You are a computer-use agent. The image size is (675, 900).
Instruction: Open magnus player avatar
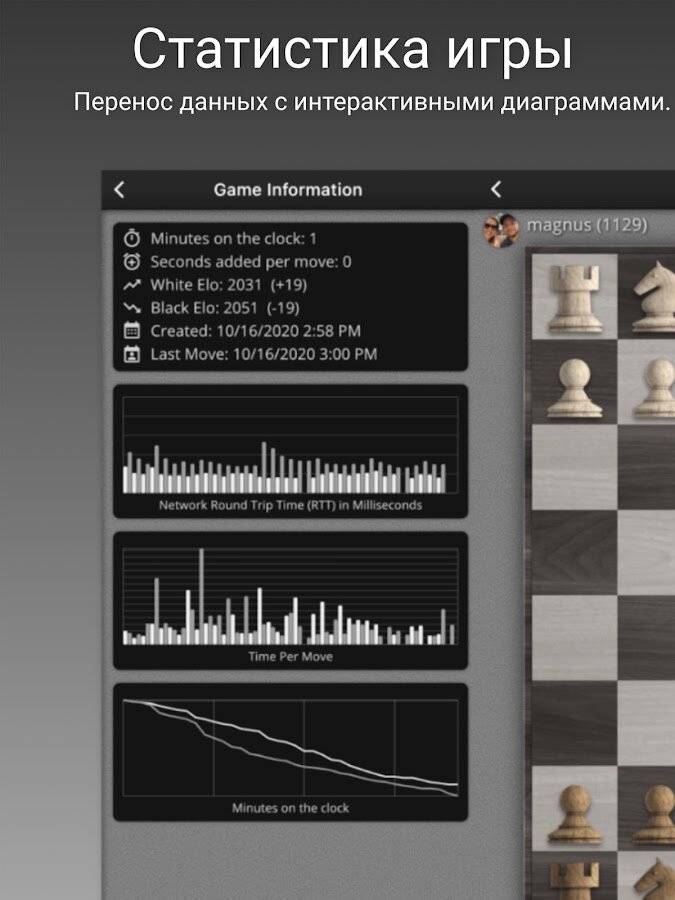click(x=501, y=228)
